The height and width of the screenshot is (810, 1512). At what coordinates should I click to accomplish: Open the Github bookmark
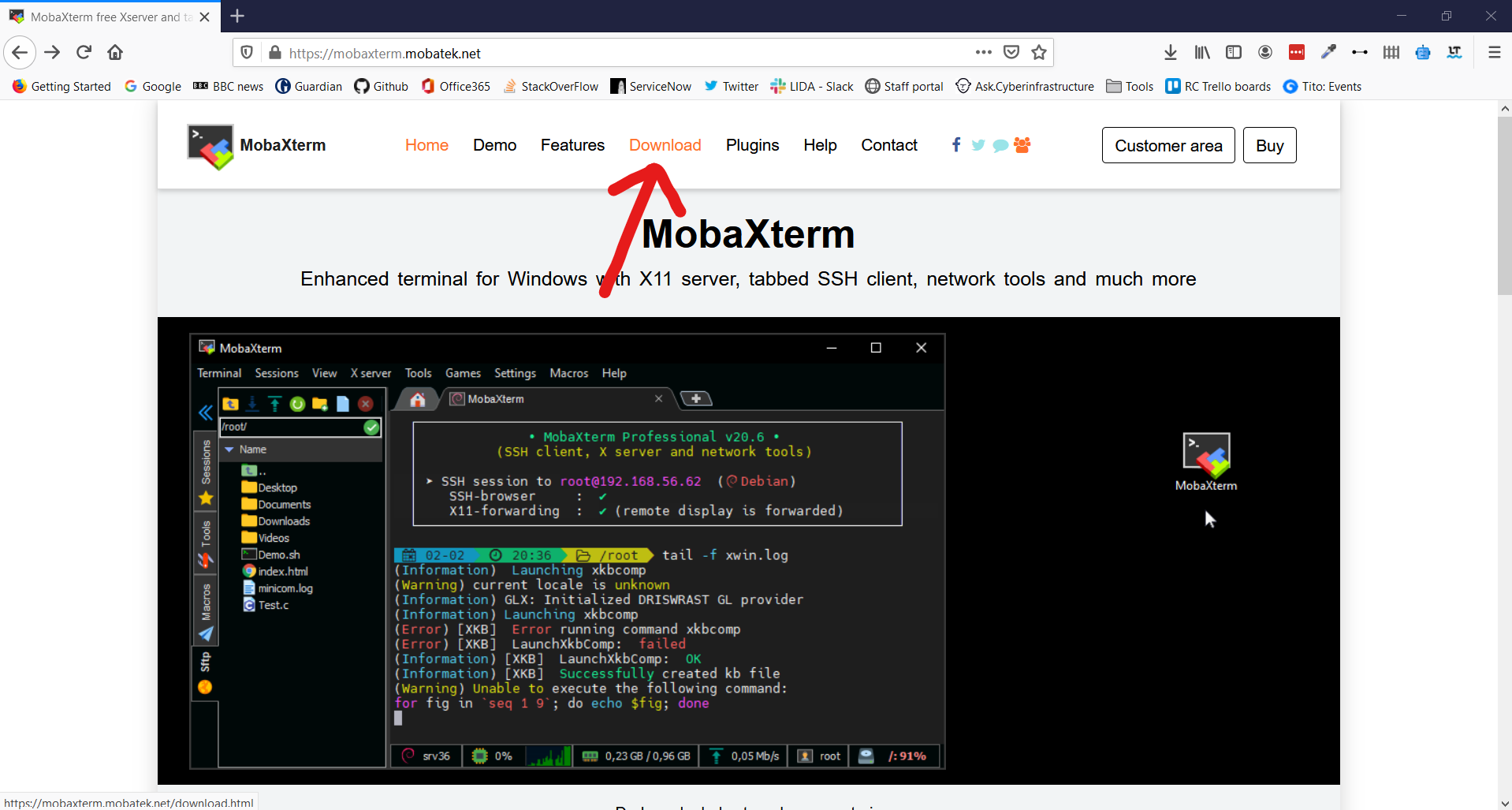382,86
